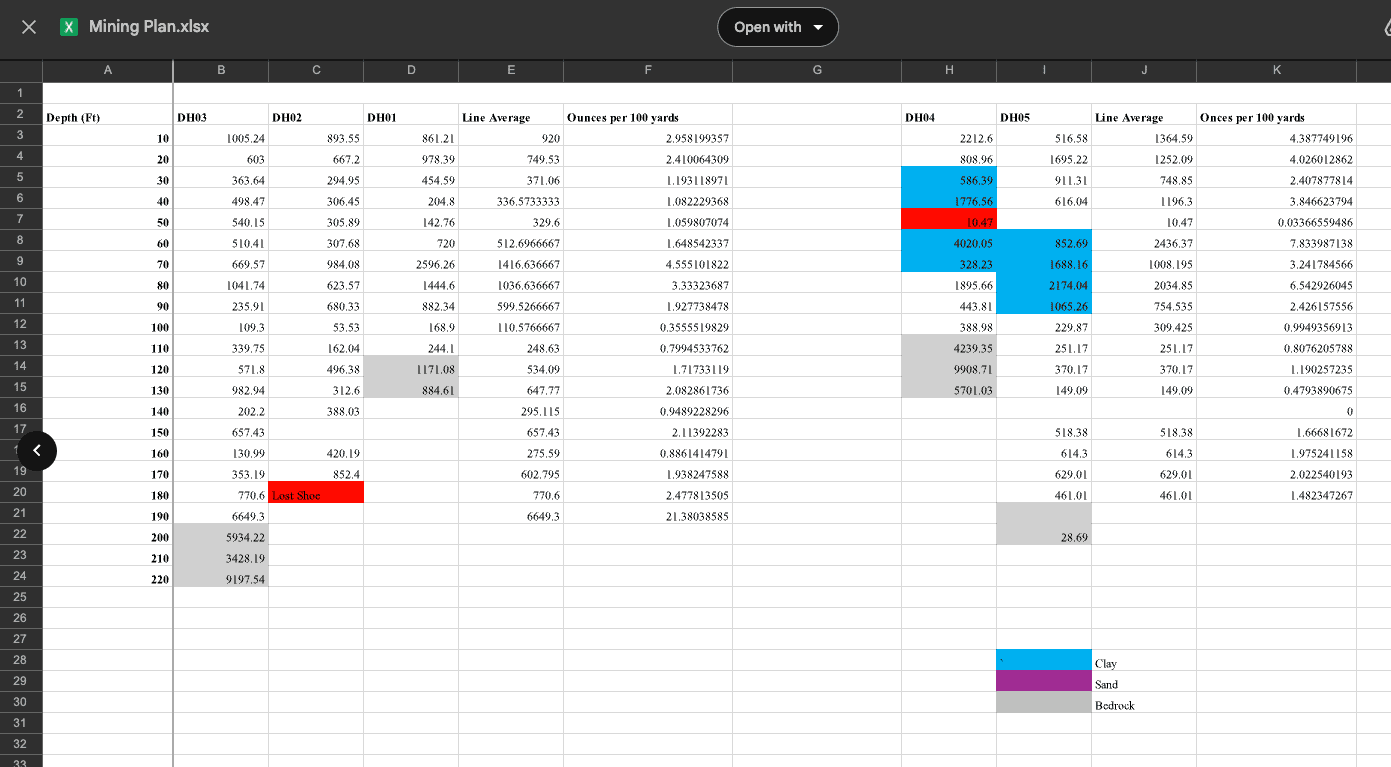Select column K header
This screenshot has width=1391, height=767.
[x=1276, y=70]
